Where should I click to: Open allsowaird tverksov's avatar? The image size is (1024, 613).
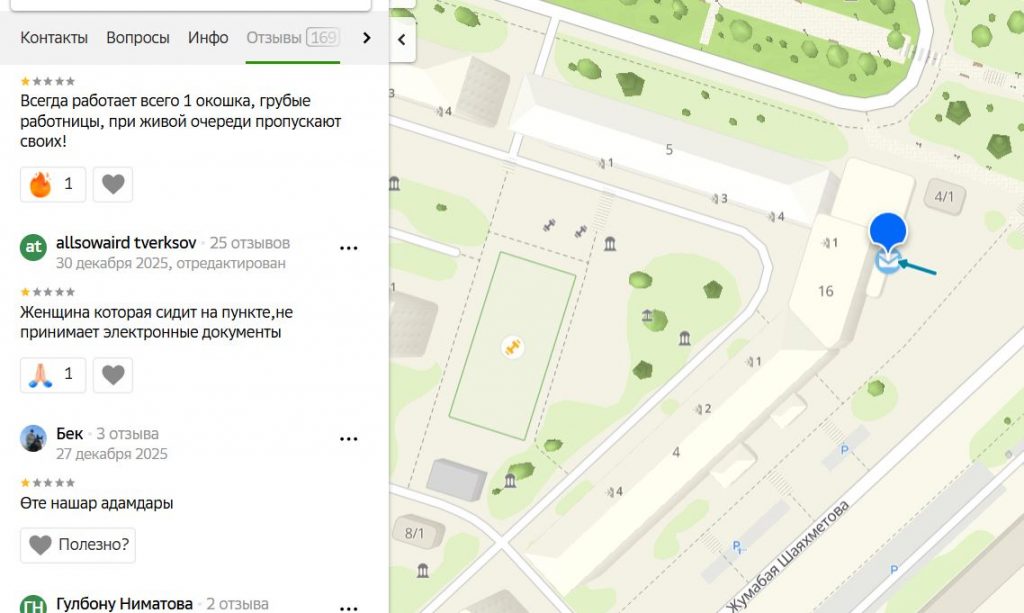34,247
